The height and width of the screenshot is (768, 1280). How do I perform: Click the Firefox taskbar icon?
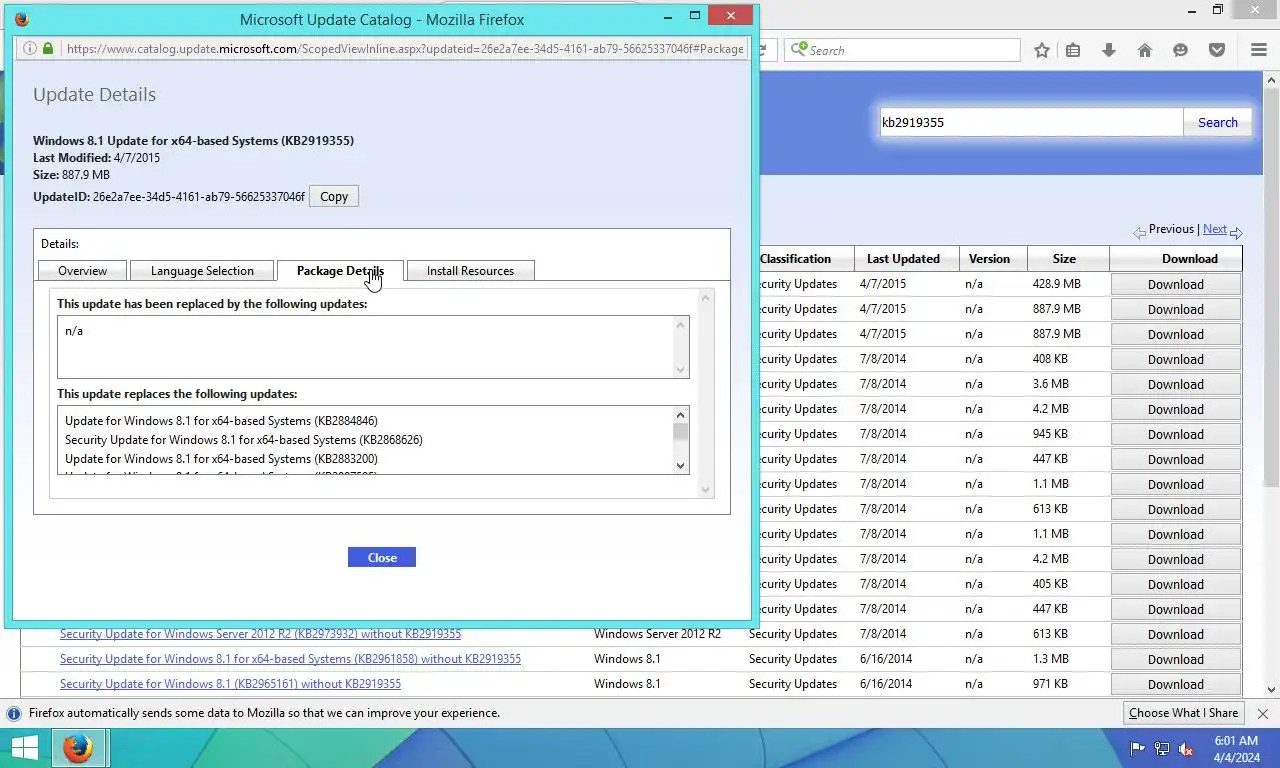78,748
